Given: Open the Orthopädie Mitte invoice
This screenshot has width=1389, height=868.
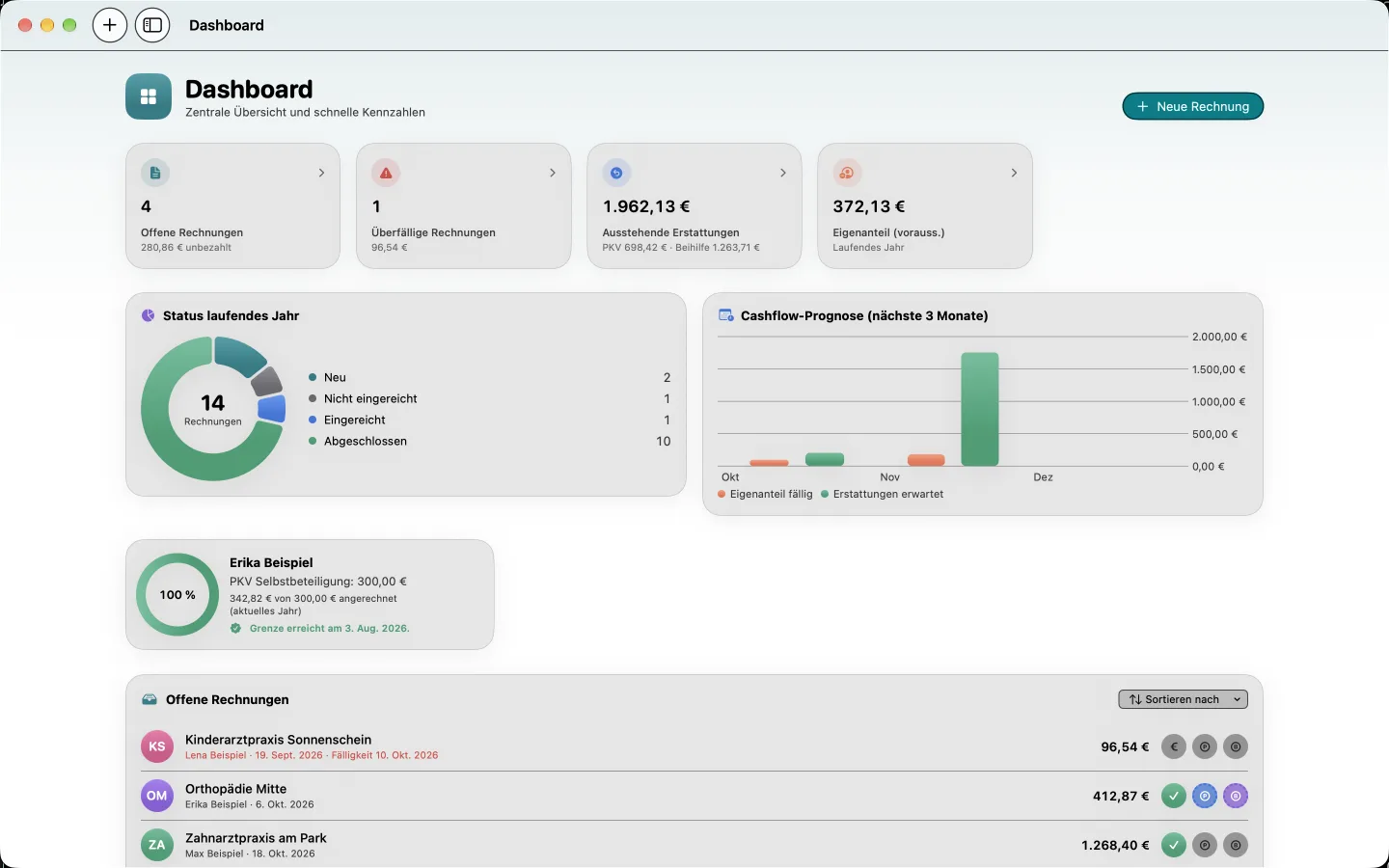Looking at the screenshot, I should [x=694, y=796].
